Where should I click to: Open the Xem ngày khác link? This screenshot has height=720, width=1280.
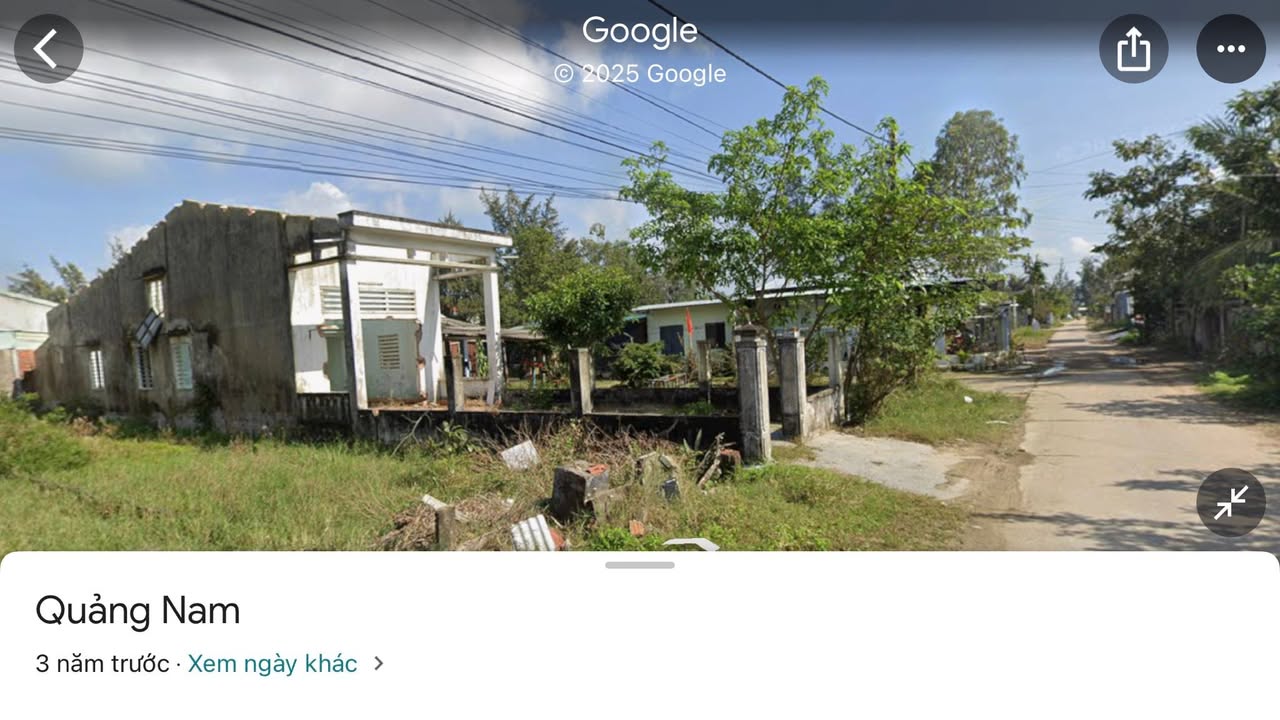point(272,663)
